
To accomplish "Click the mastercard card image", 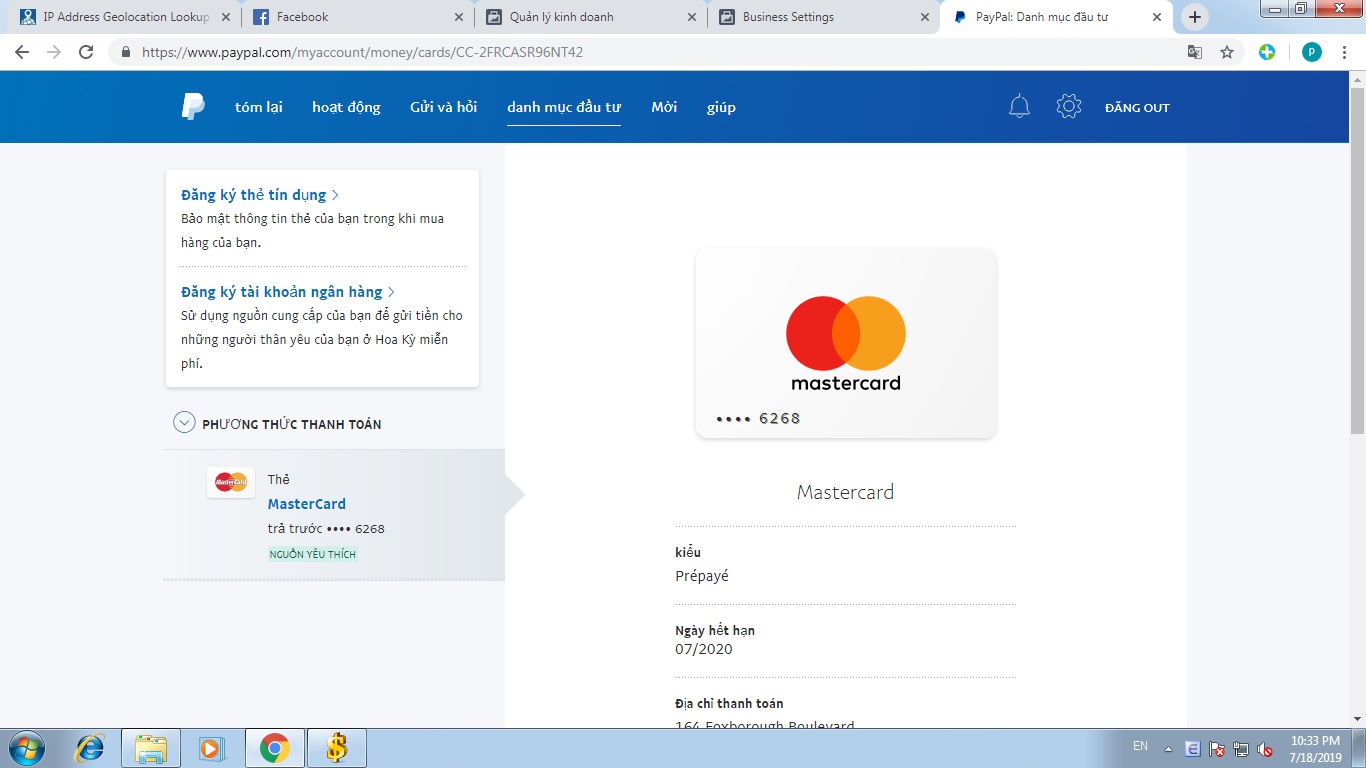I will [846, 343].
